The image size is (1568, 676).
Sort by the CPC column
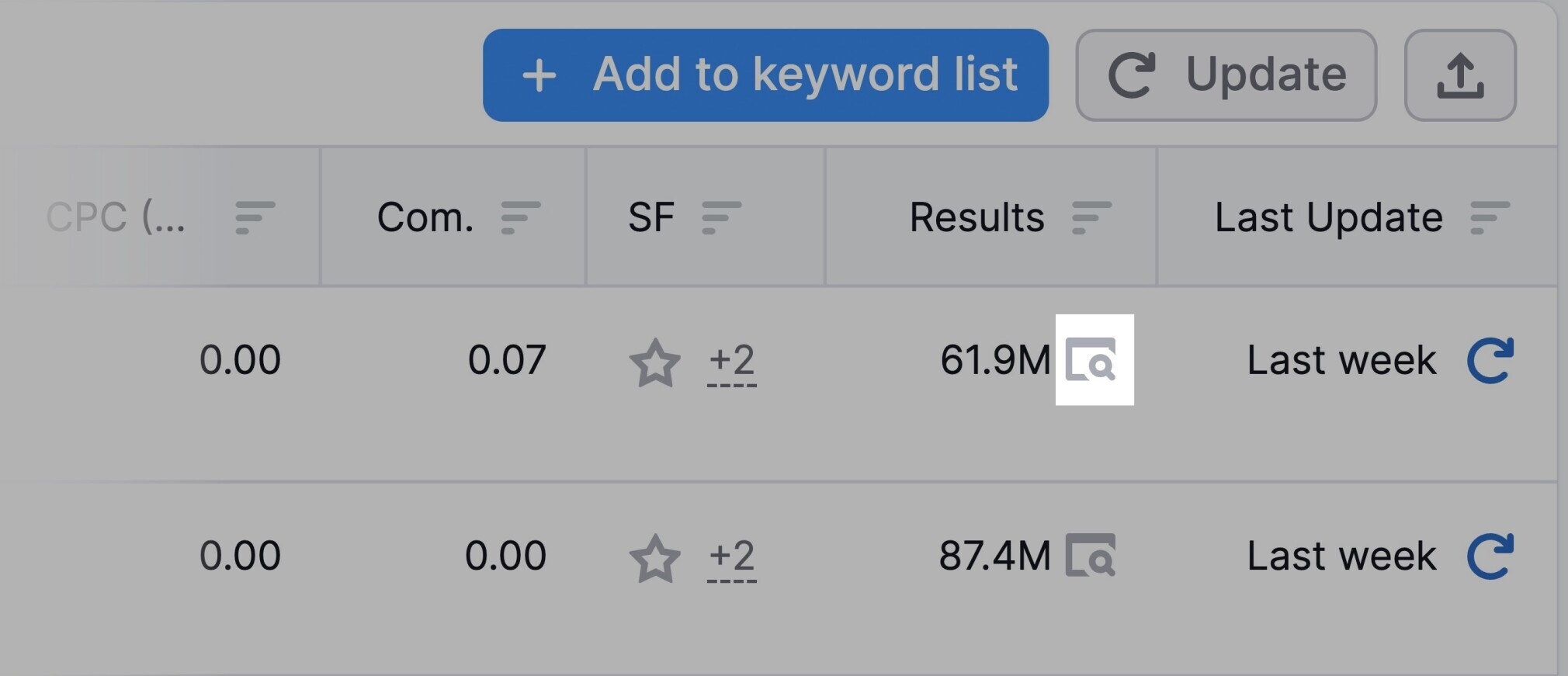pyautogui.click(x=255, y=217)
